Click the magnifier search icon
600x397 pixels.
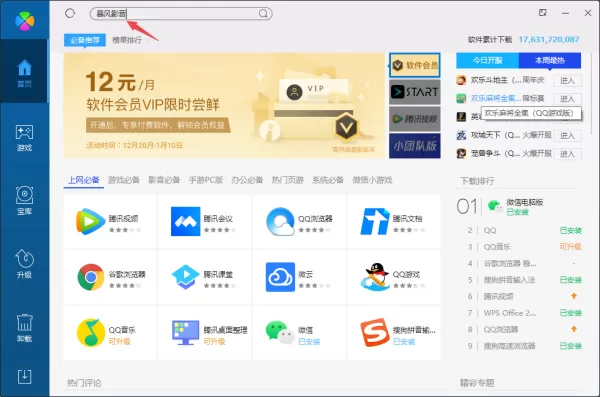coord(263,14)
